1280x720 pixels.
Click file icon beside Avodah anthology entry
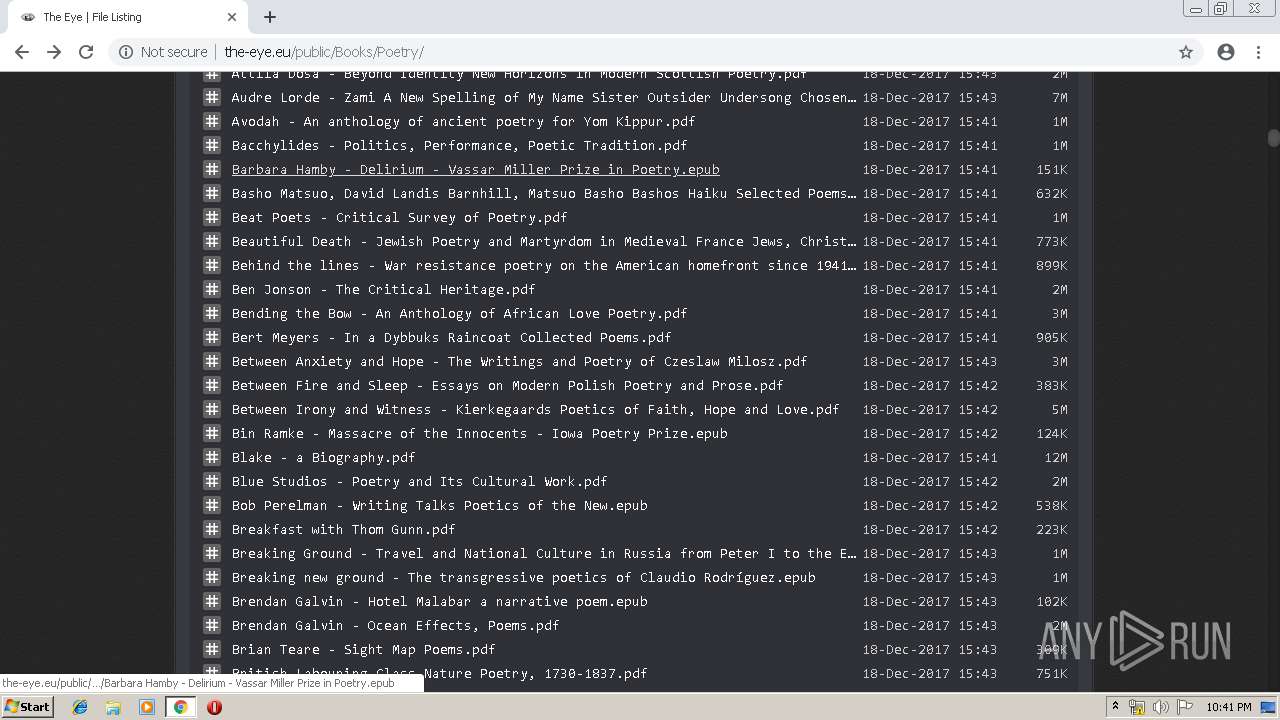(212, 121)
